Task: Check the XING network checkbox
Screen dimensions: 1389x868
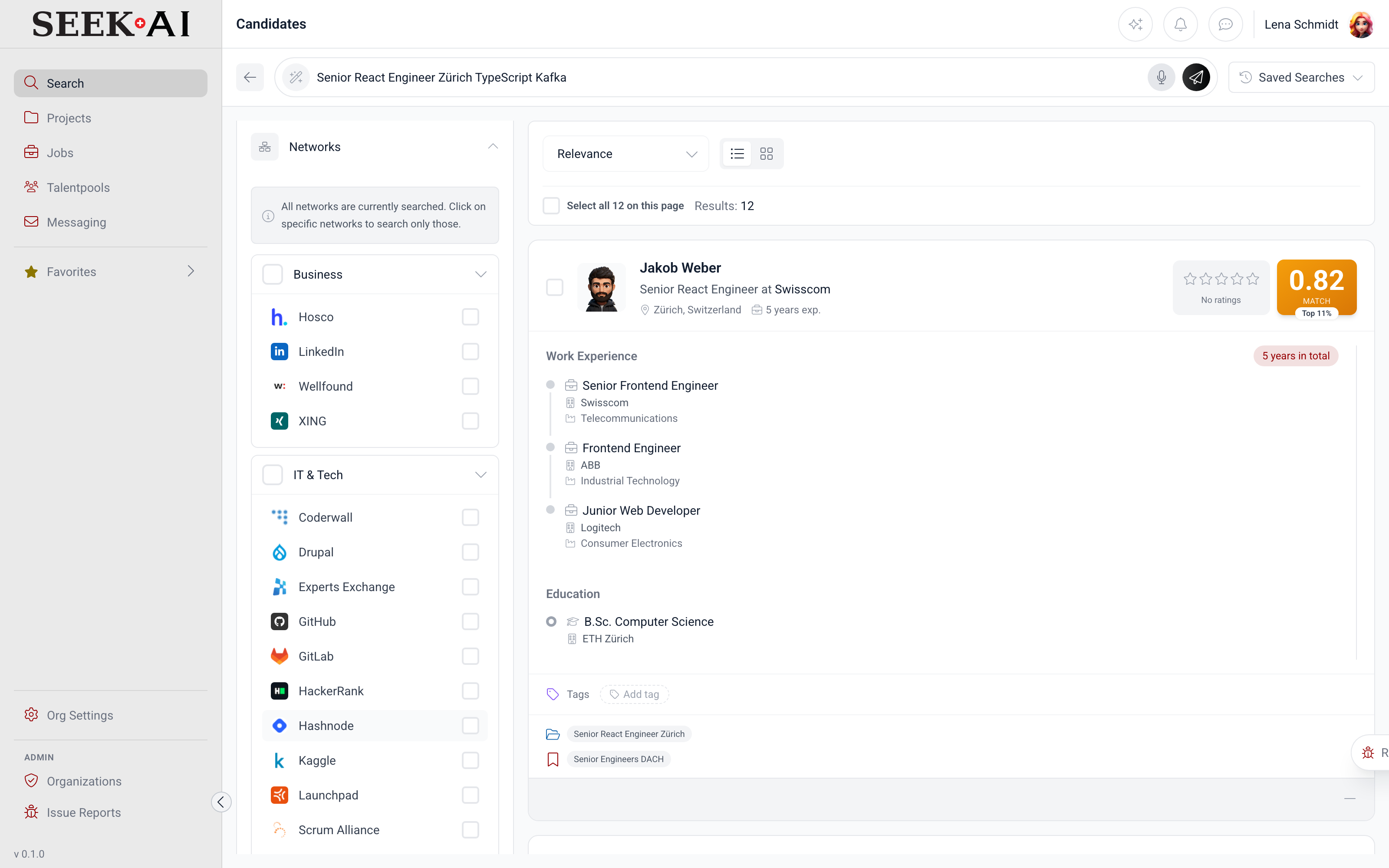Action: (470, 421)
